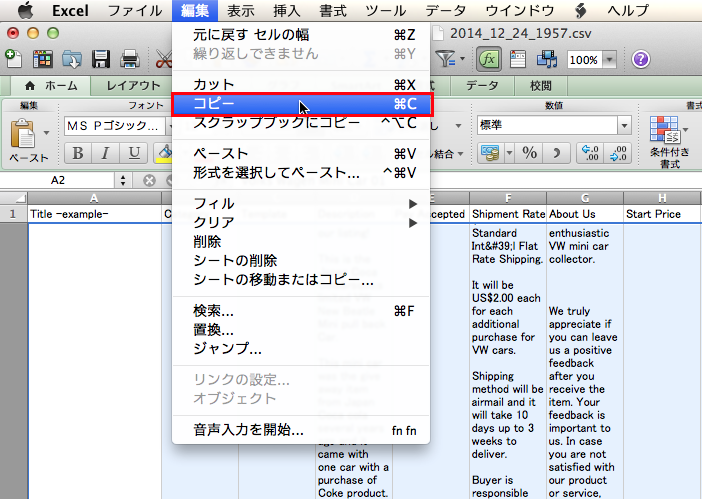The image size is (702, 499).
Task: Toggle the fx formula builder button
Action: (489, 59)
